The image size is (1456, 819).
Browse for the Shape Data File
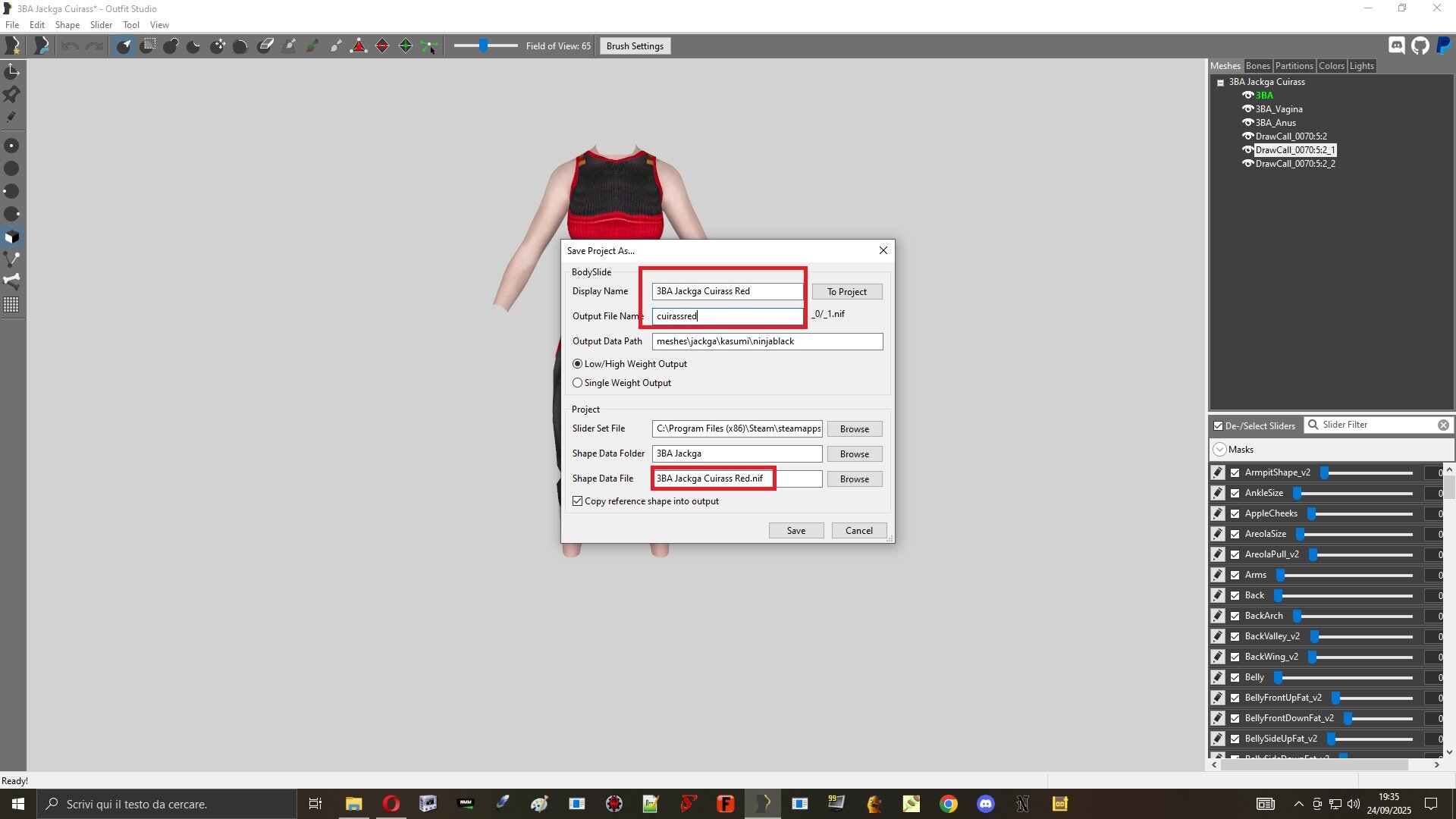[855, 479]
